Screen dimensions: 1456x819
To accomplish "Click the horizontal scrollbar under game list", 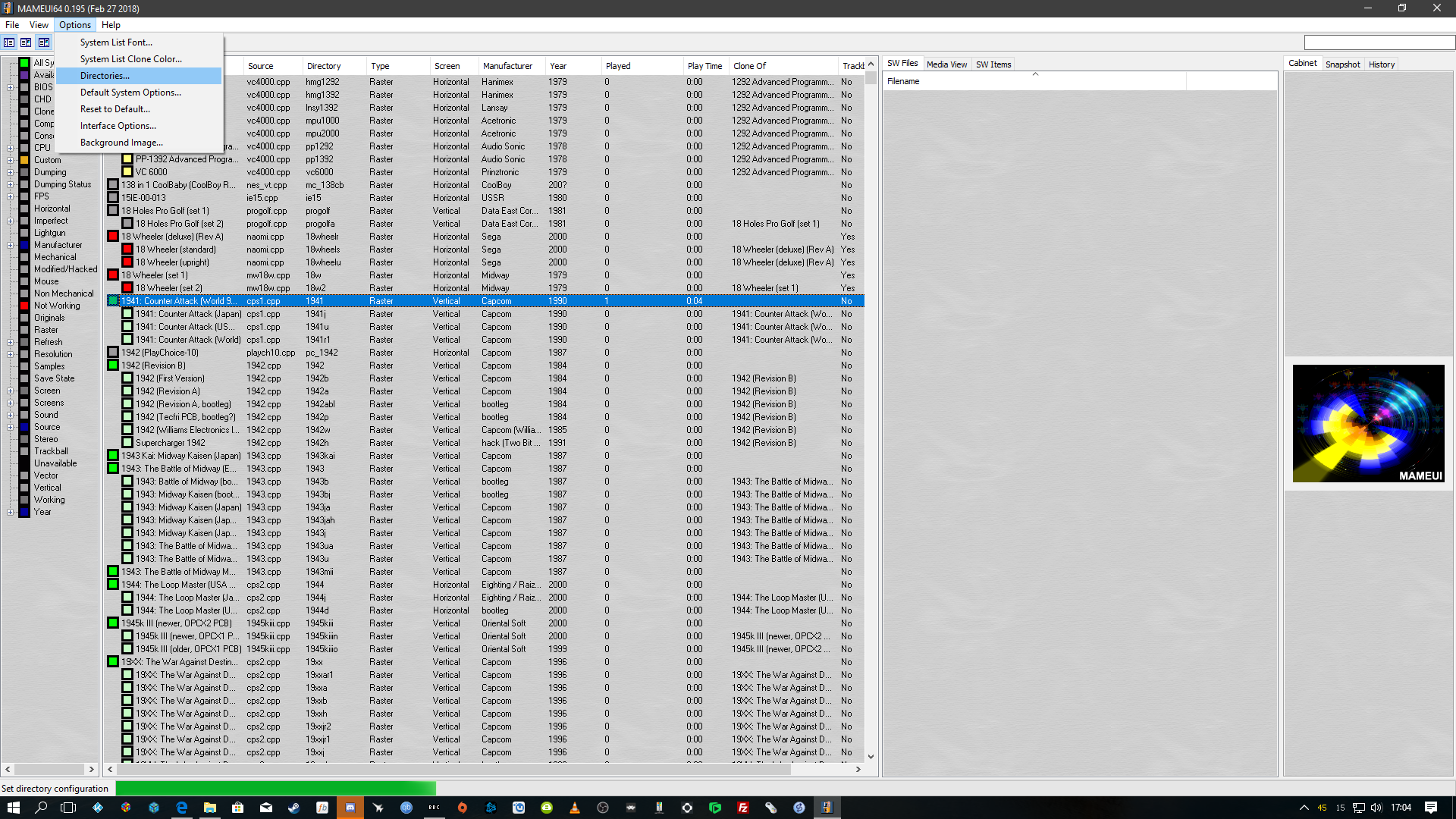I will (x=455, y=769).
